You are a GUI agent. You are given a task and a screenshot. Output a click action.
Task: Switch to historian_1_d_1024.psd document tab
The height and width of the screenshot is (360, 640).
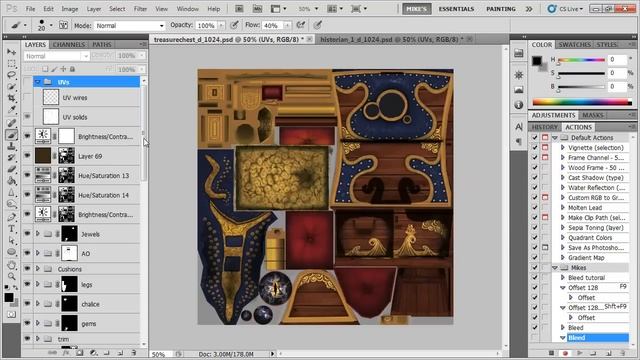coord(391,40)
